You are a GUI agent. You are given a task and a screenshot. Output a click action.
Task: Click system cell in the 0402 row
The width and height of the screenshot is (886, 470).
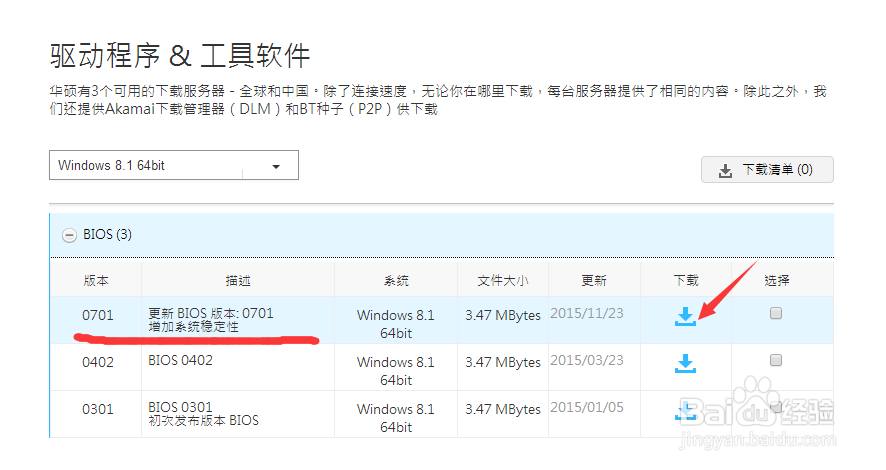396,371
